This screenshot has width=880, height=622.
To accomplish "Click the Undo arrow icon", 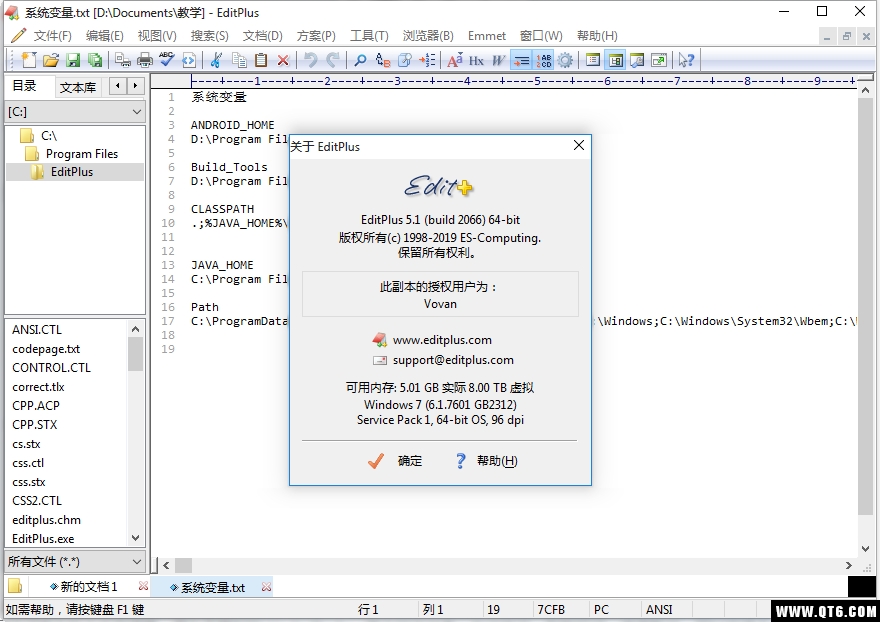I will coord(310,60).
